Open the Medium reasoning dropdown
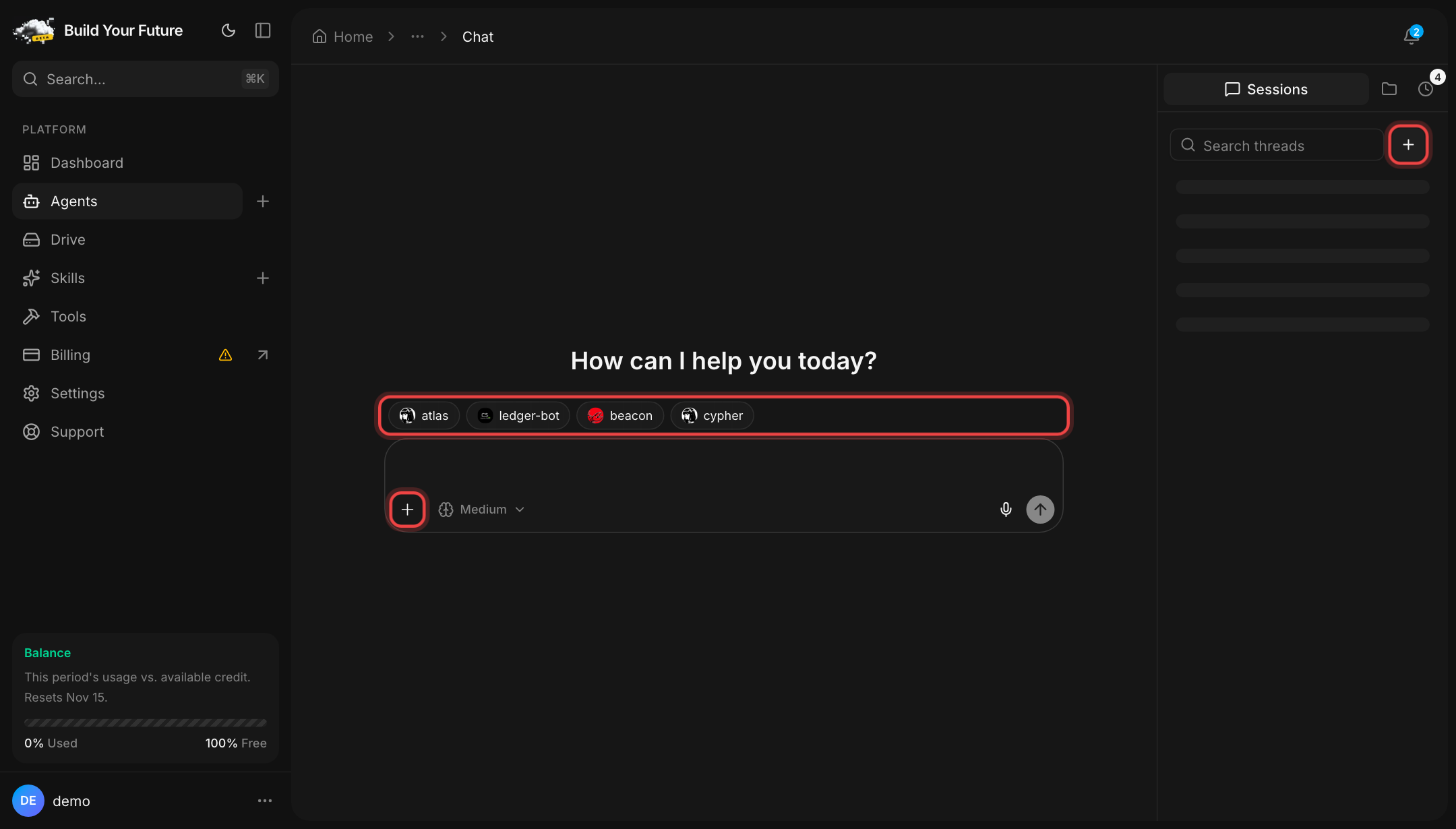 [x=481, y=509]
